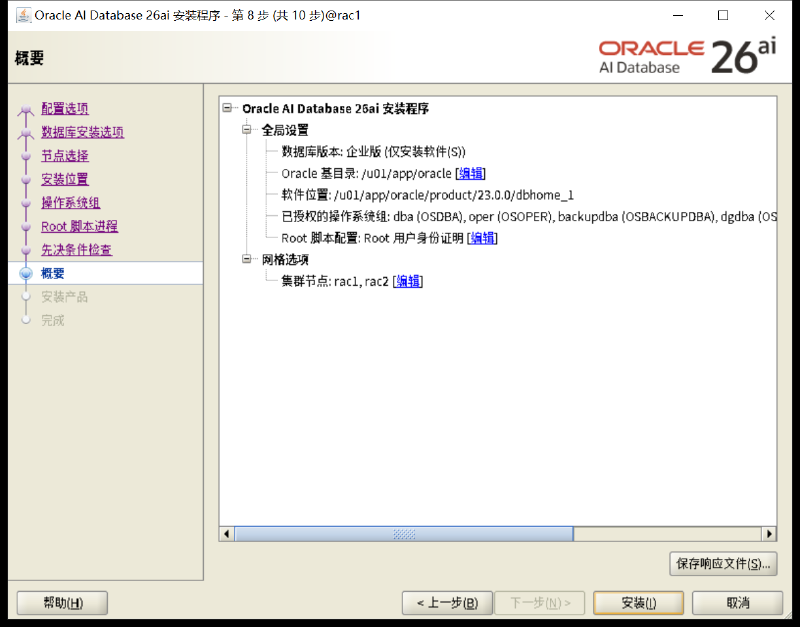Collapse the 全局设置 tree section
The width and height of the screenshot is (800, 627).
coord(247,130)
